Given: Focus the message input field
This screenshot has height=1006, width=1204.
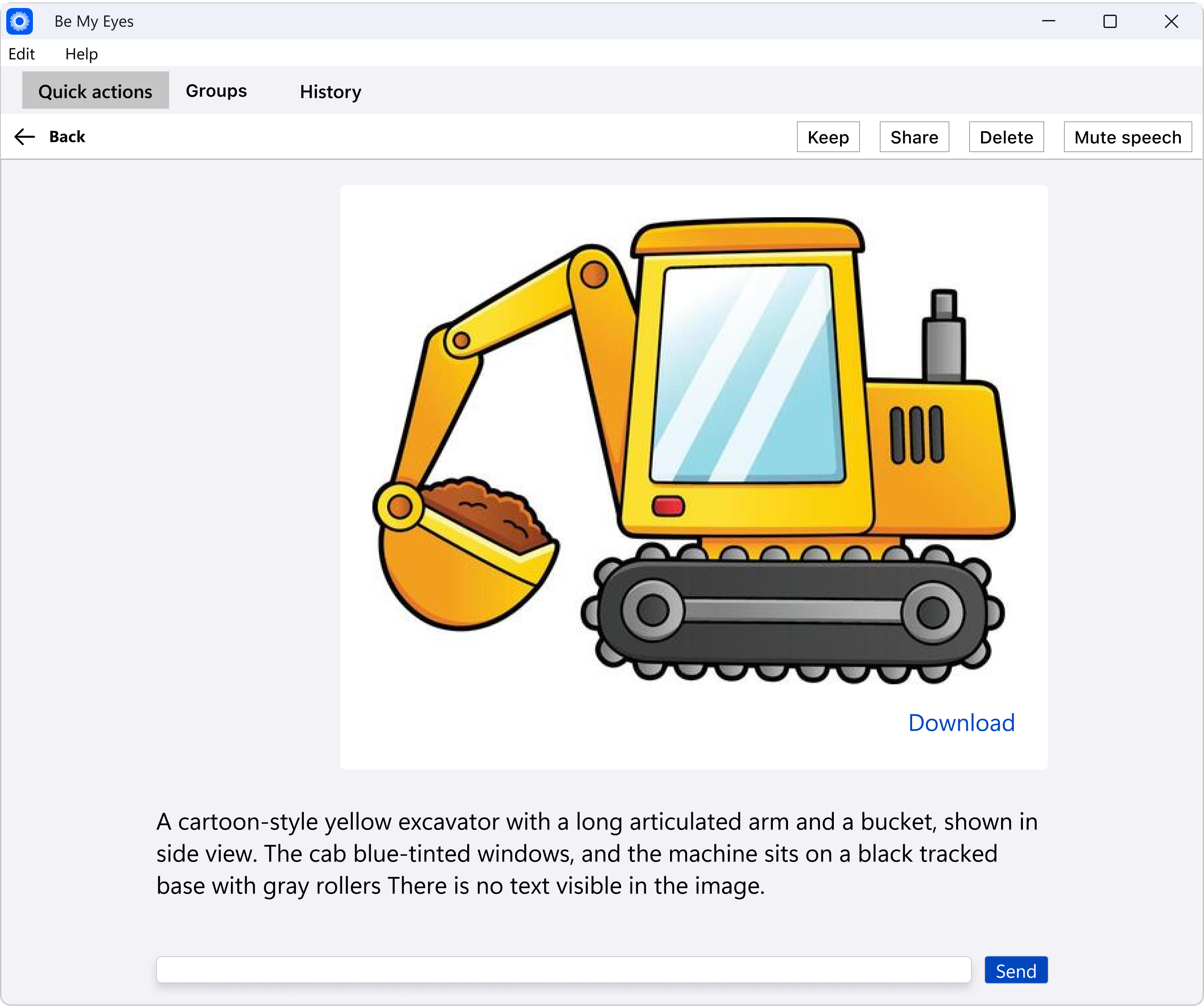Looking at the screenshot, I should (564, 970).
